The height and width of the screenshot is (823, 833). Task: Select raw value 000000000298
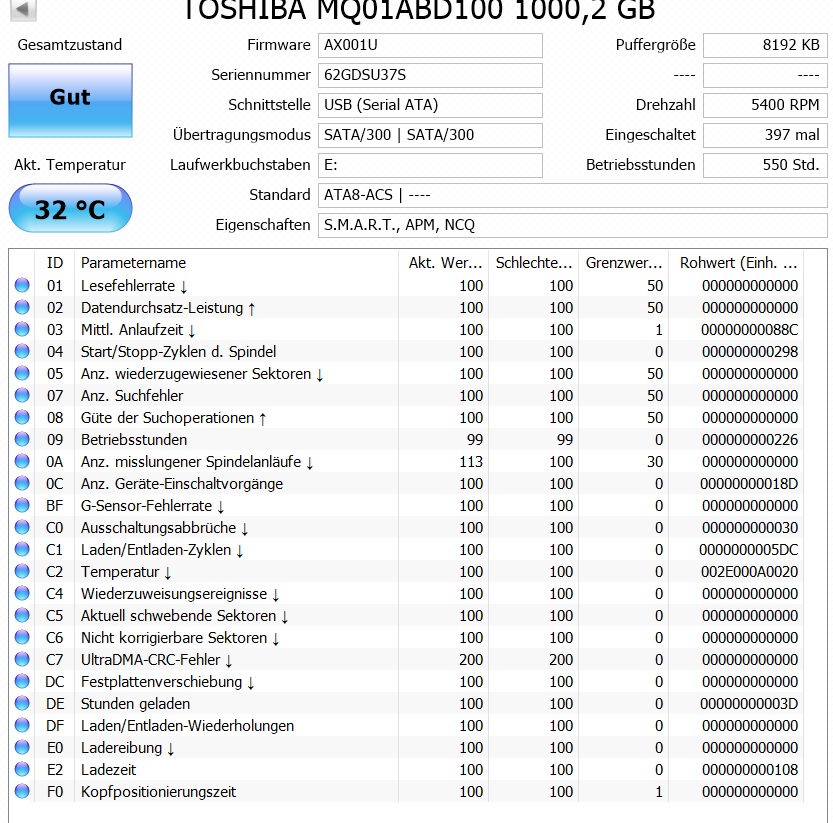point(750,352)
